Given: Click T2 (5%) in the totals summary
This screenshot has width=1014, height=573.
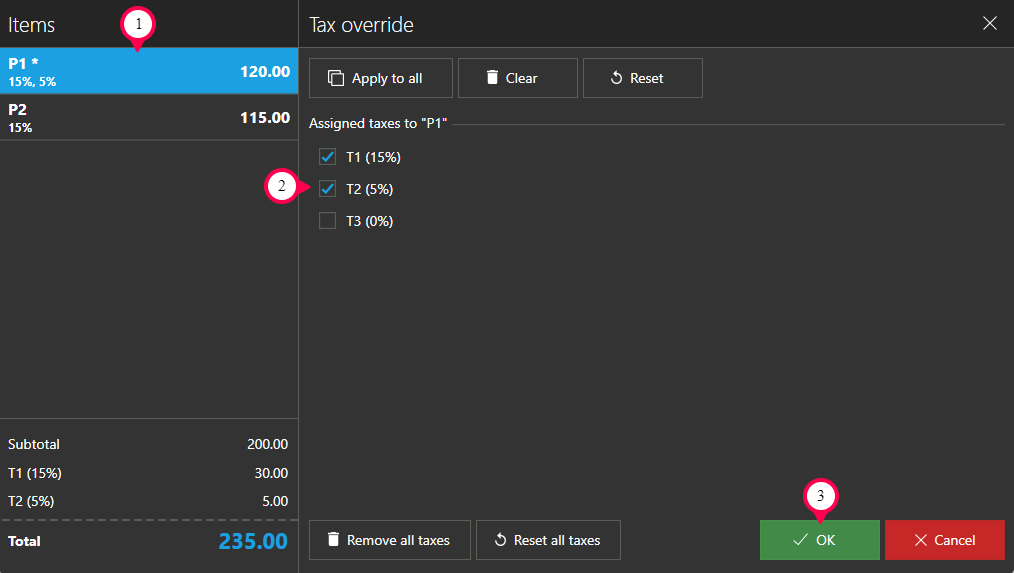Looking at the screenshot, I should point(31,501).
